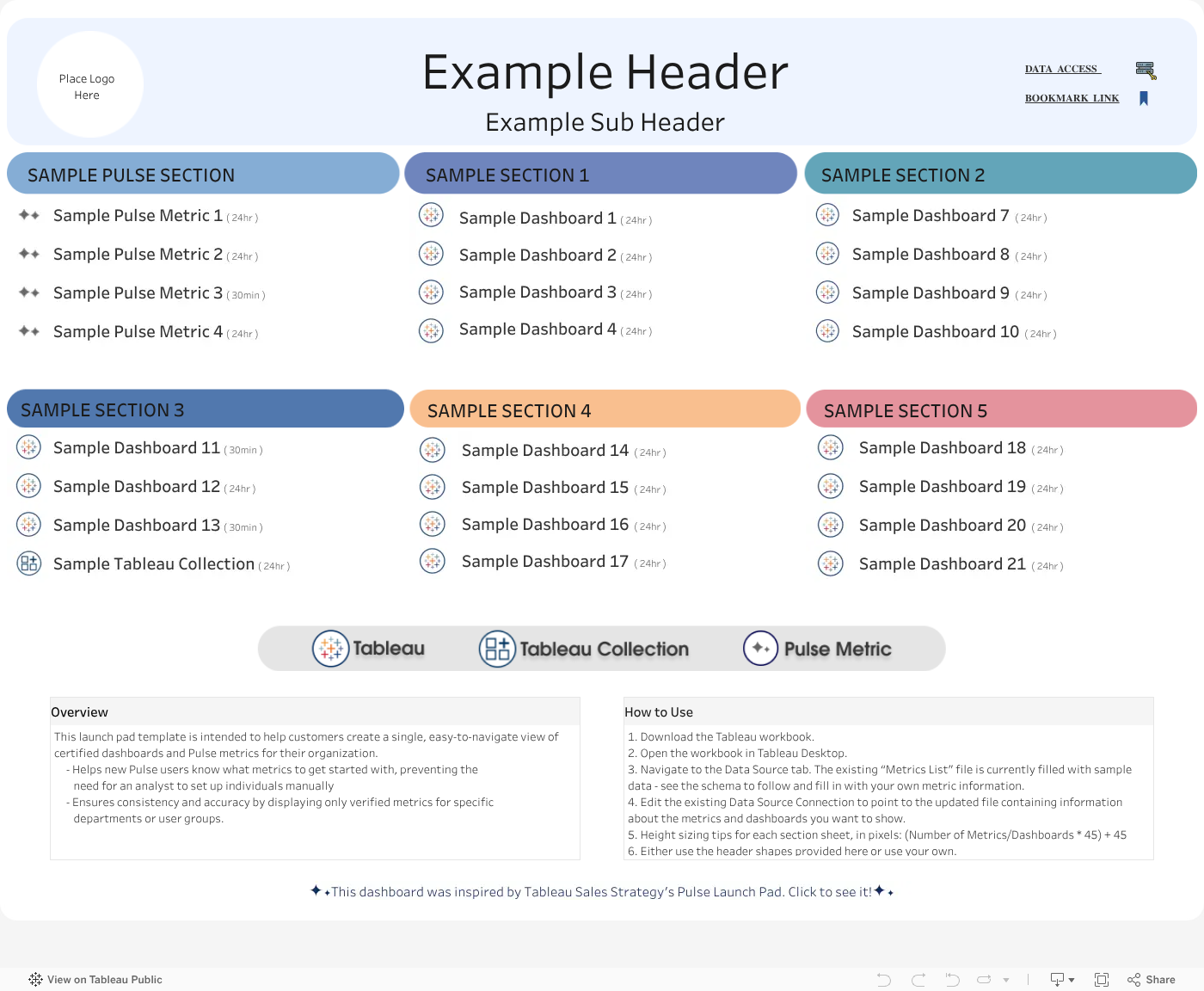Image resolution: width=1204 pixels, height=991 pixels.
Task: Click View on Tableau Public
Action: 95,980
